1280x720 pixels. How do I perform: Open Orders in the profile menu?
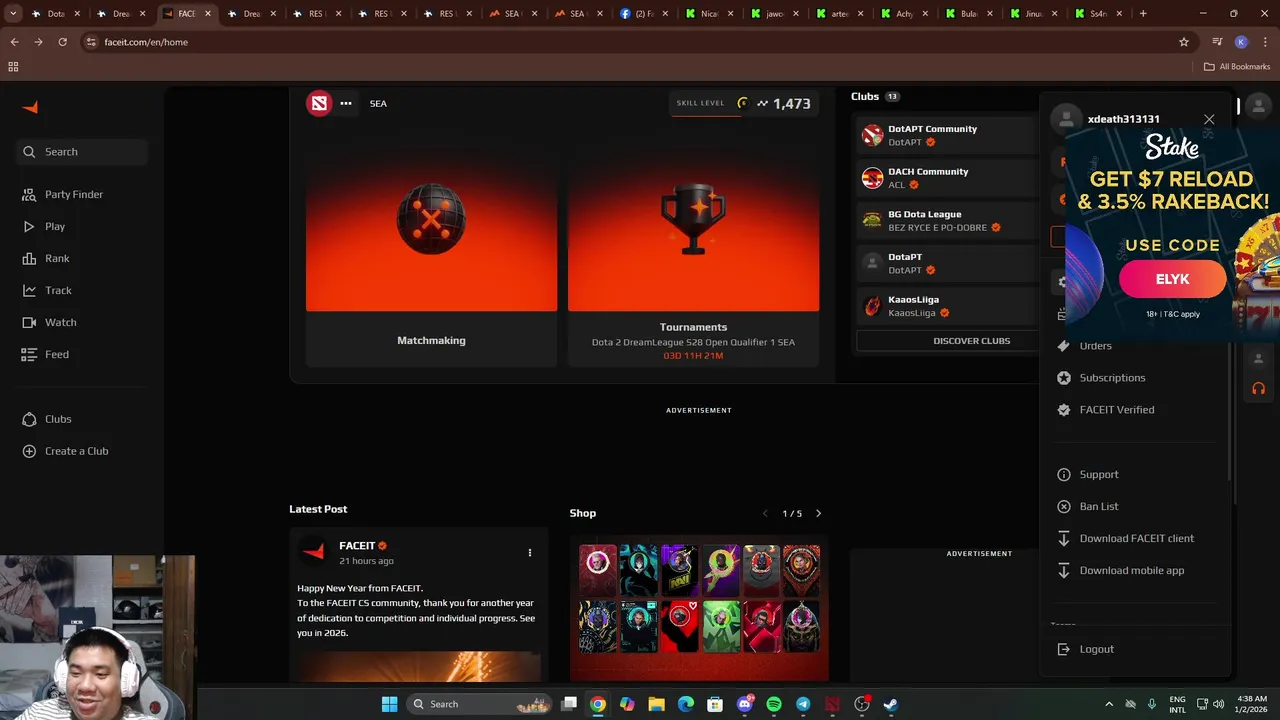pos(1095,346)
